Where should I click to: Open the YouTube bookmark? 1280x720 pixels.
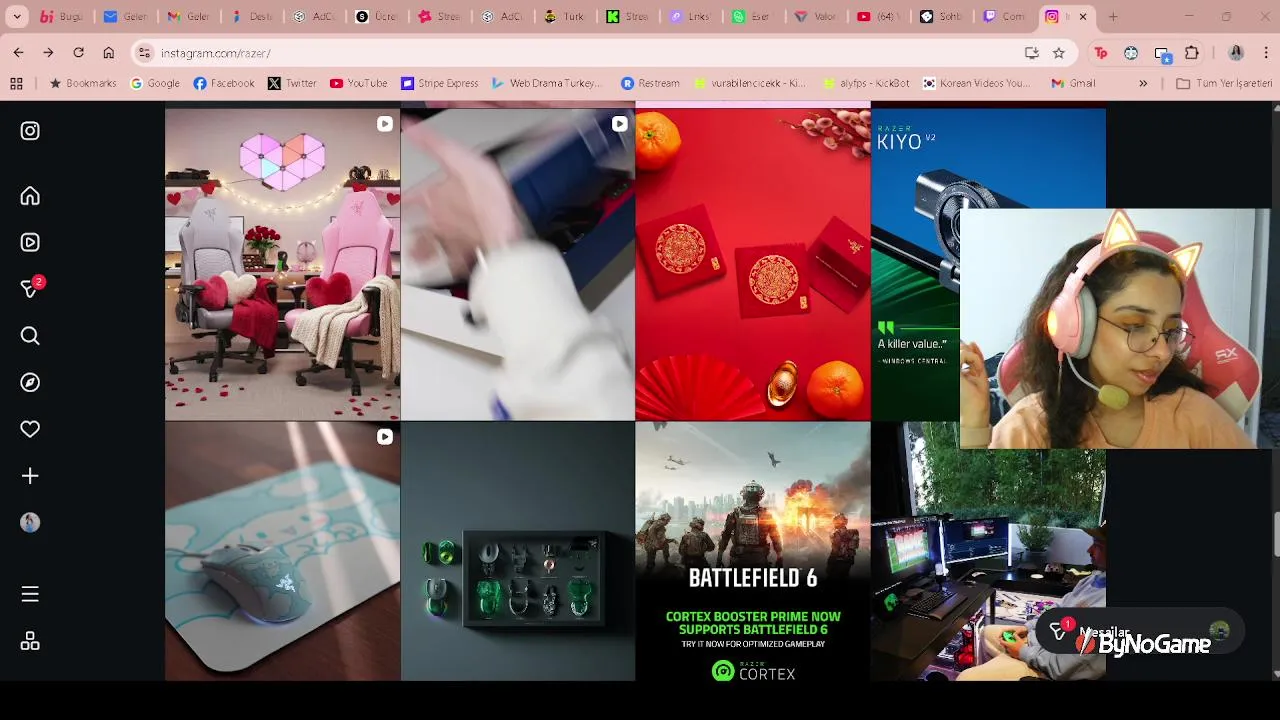pos(358,84)
